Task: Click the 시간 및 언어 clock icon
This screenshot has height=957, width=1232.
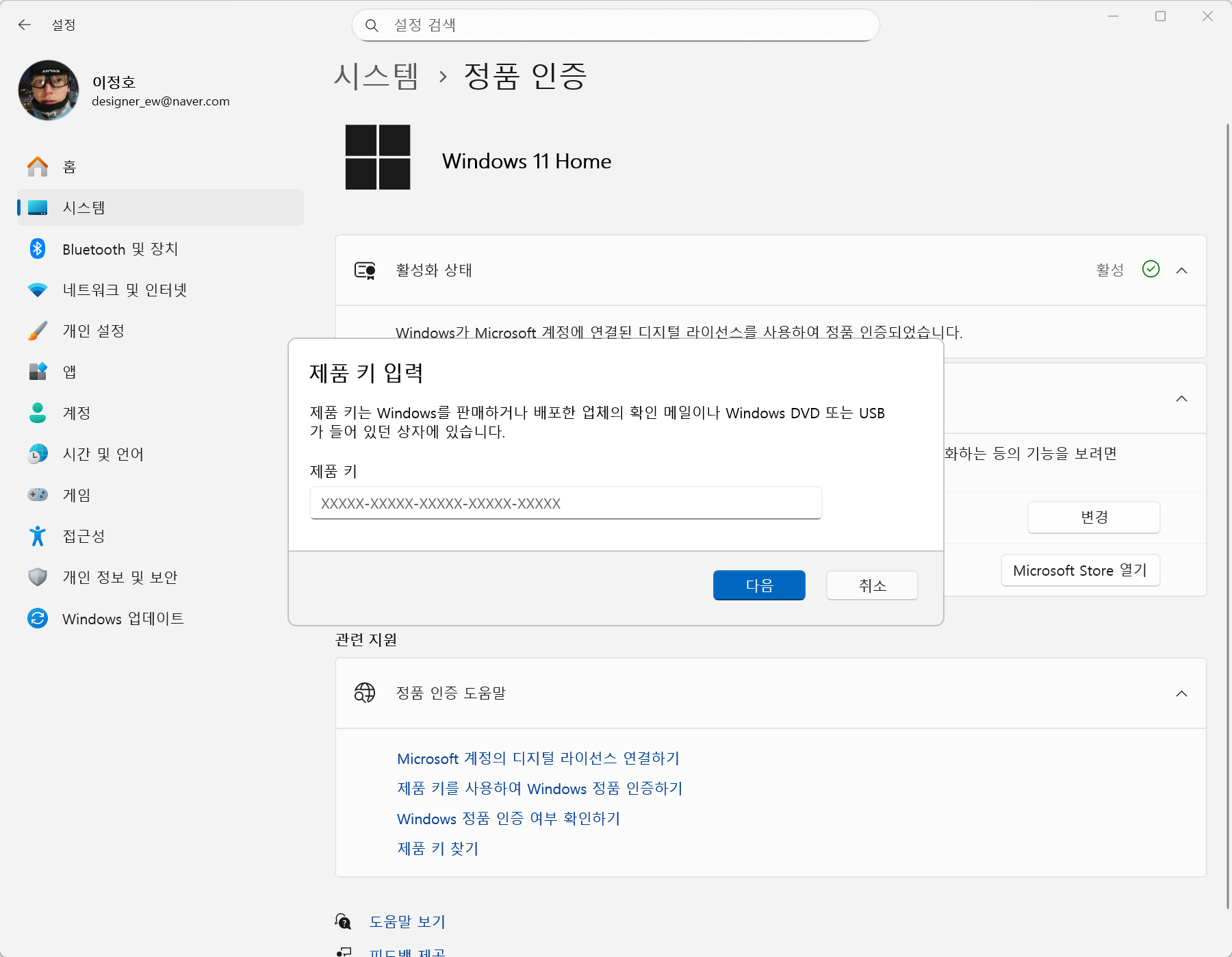Action: point(37,454)
